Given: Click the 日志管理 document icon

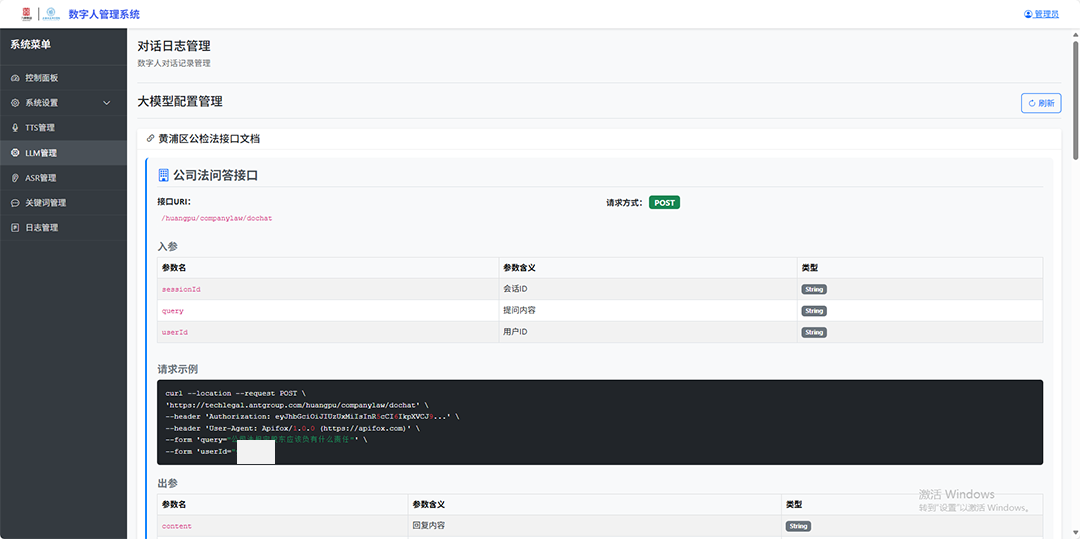Looking at the screenshot, I should [x=15, y=228].
